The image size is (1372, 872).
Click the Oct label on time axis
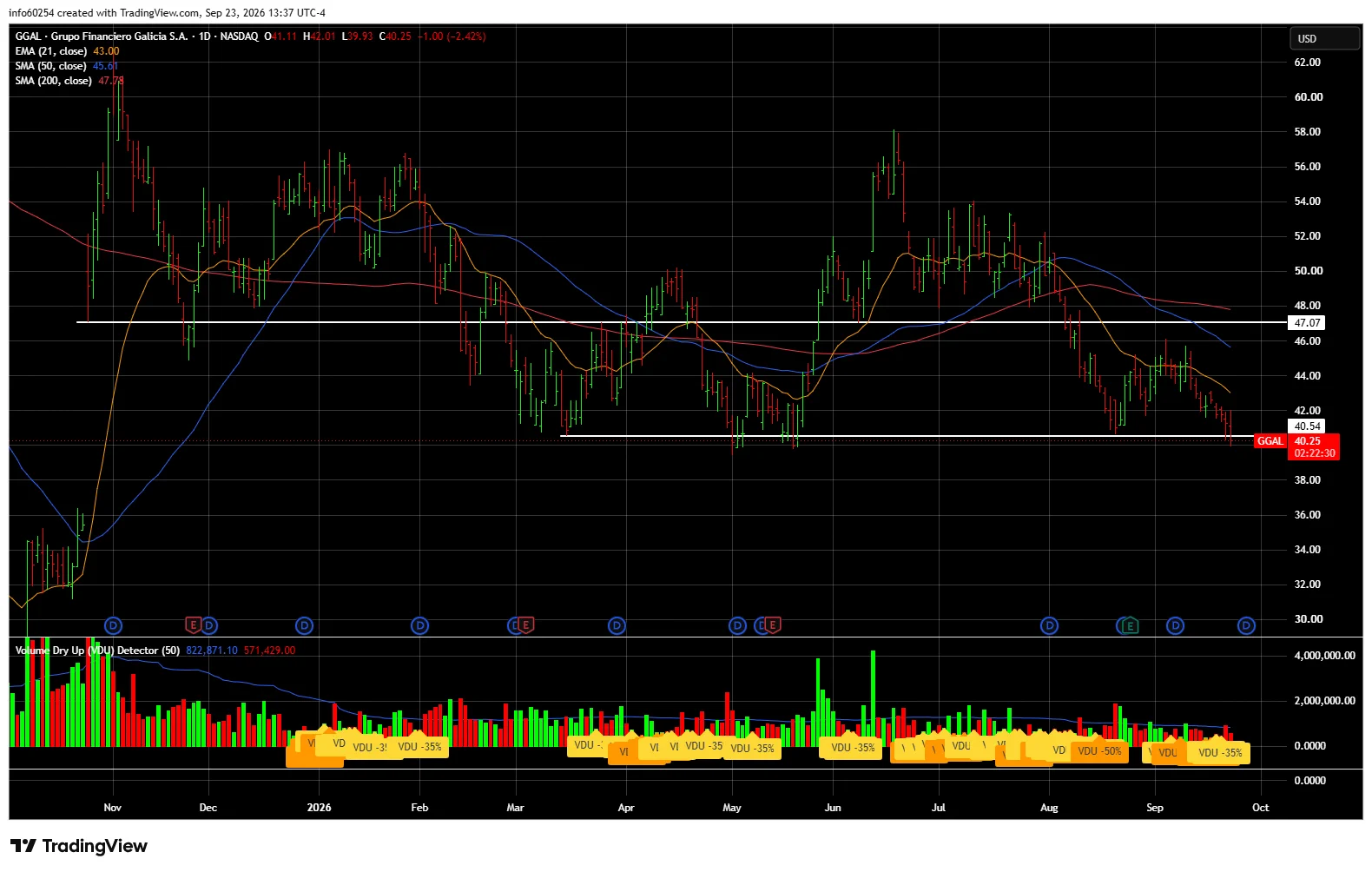point(1261,808)
